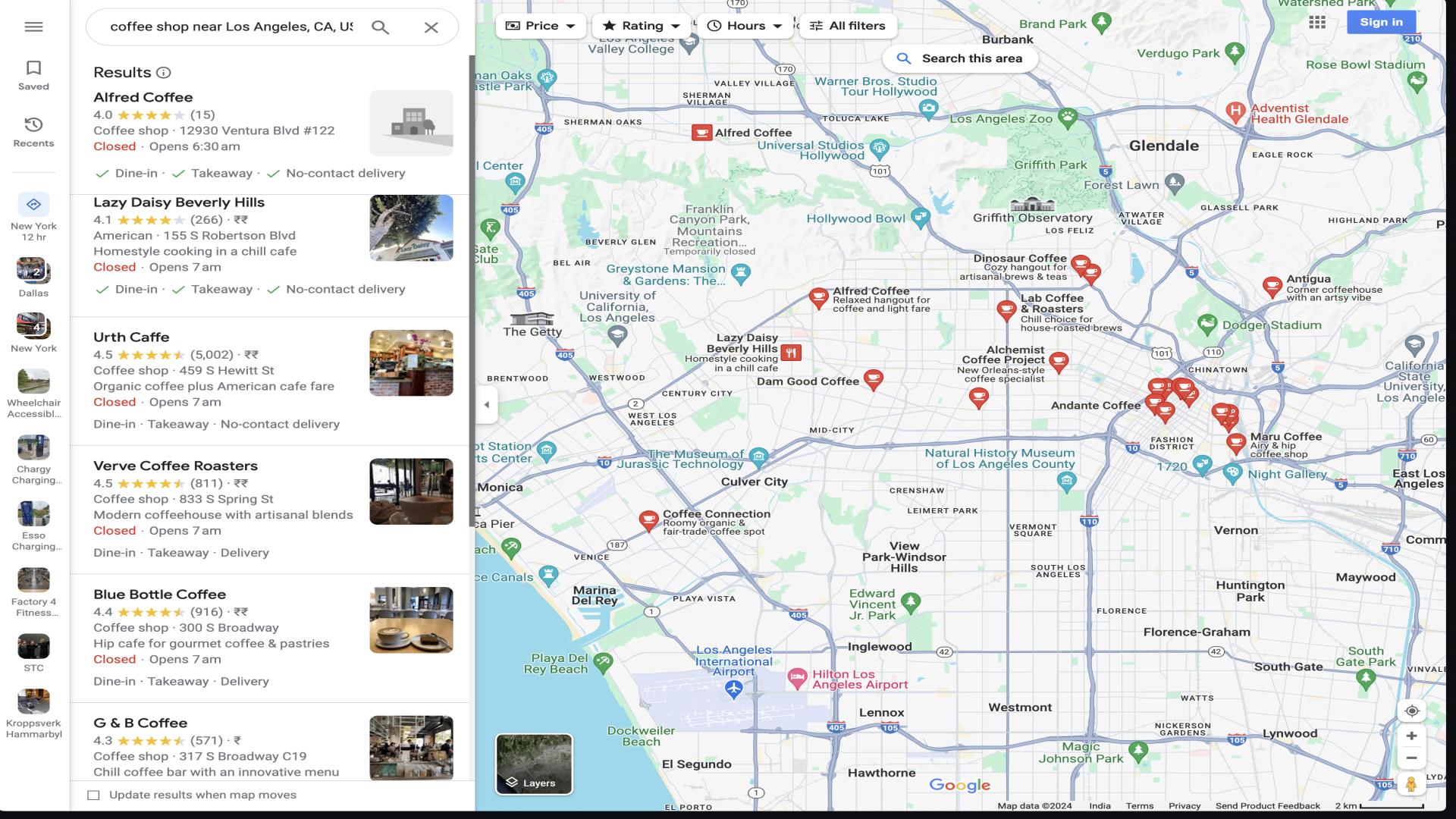The image size is (1456, 819).
Task: Open the Urth Caffe result
Action: (x=269, y=381)
